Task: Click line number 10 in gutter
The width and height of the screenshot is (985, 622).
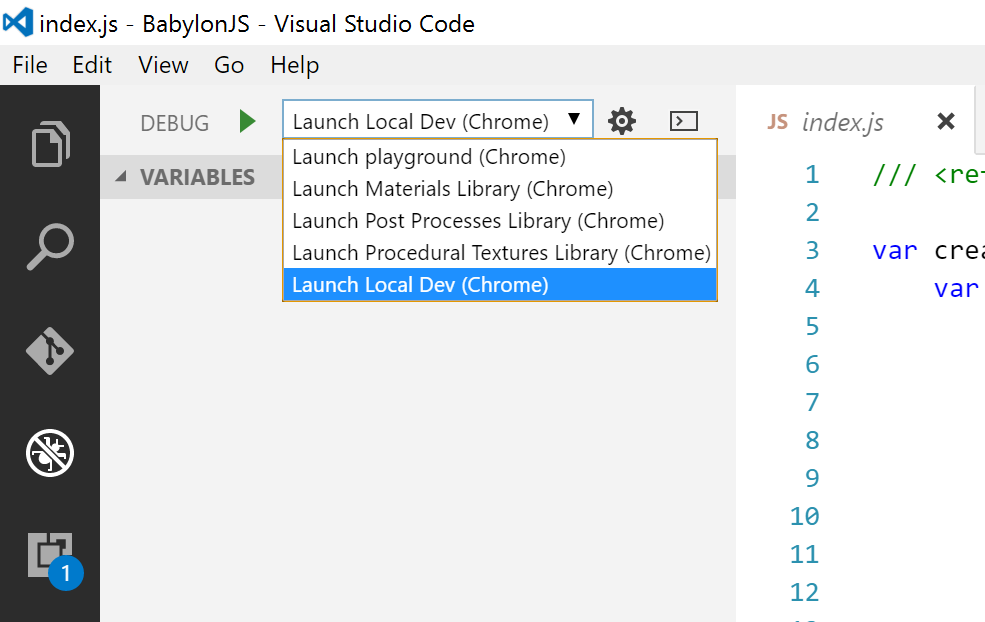Action: click(805, 516)
